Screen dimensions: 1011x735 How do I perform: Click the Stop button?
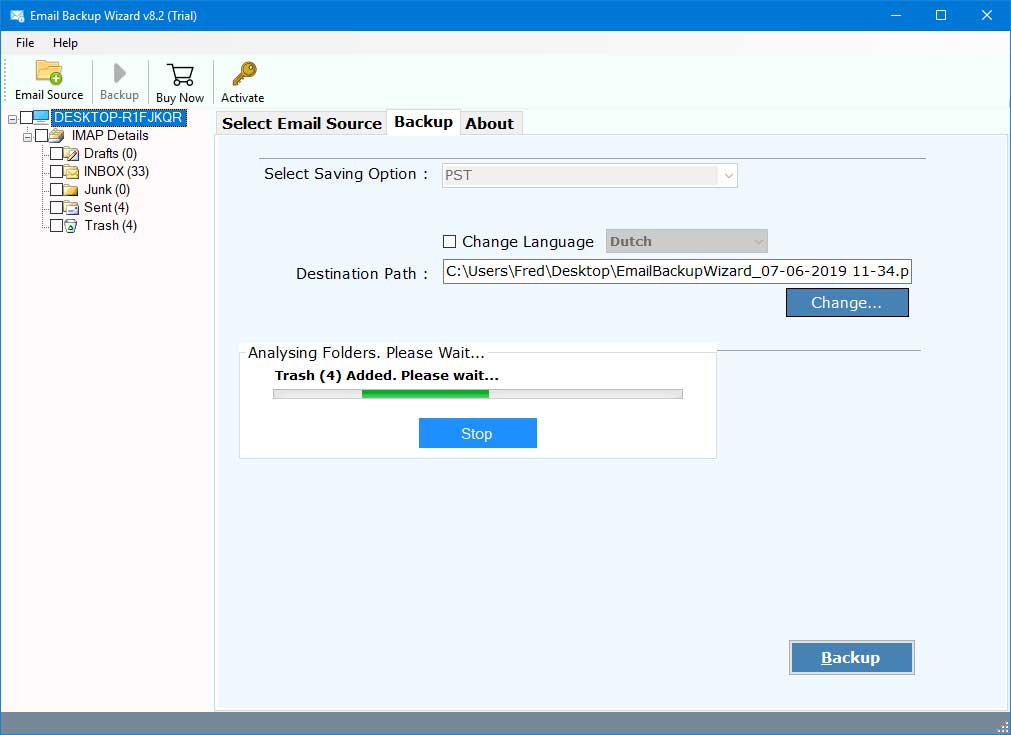478,433
